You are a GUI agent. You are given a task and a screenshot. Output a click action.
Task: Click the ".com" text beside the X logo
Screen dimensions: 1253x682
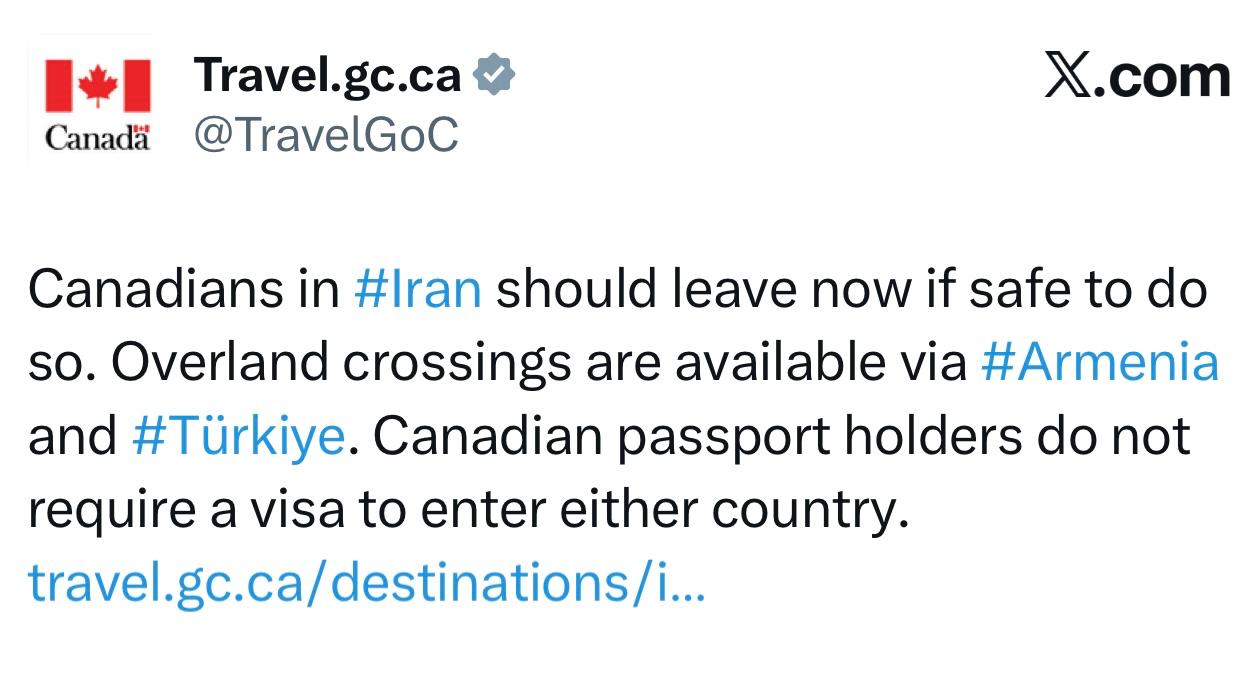pyautogui.click(x=1161, y=78)
